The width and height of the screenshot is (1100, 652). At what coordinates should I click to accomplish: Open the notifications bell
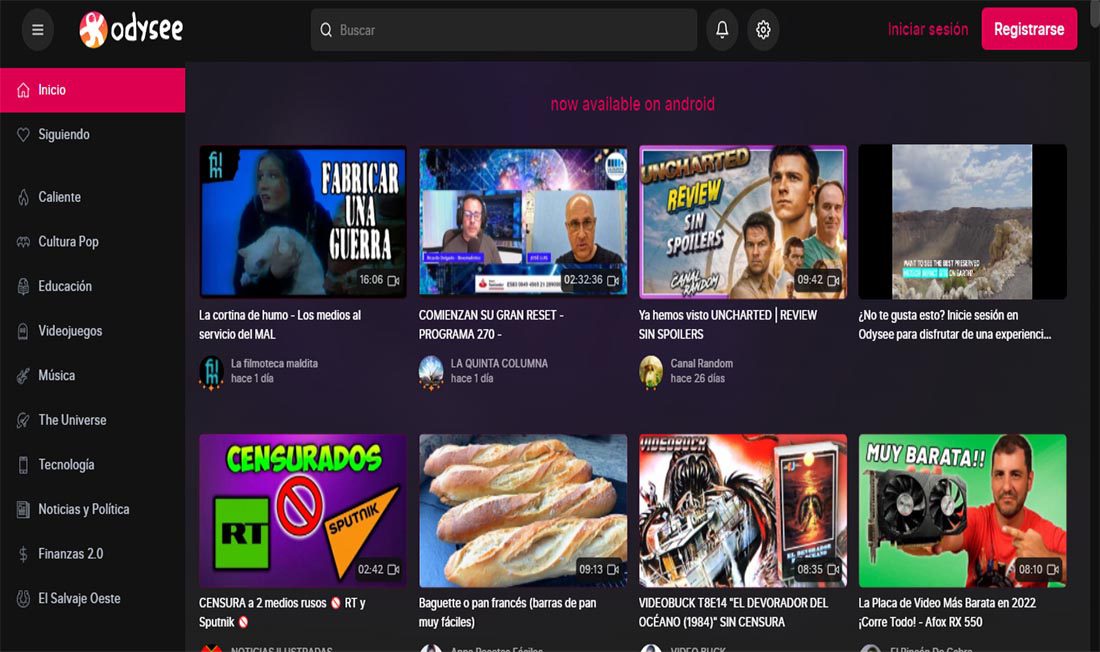click(722, 29)
